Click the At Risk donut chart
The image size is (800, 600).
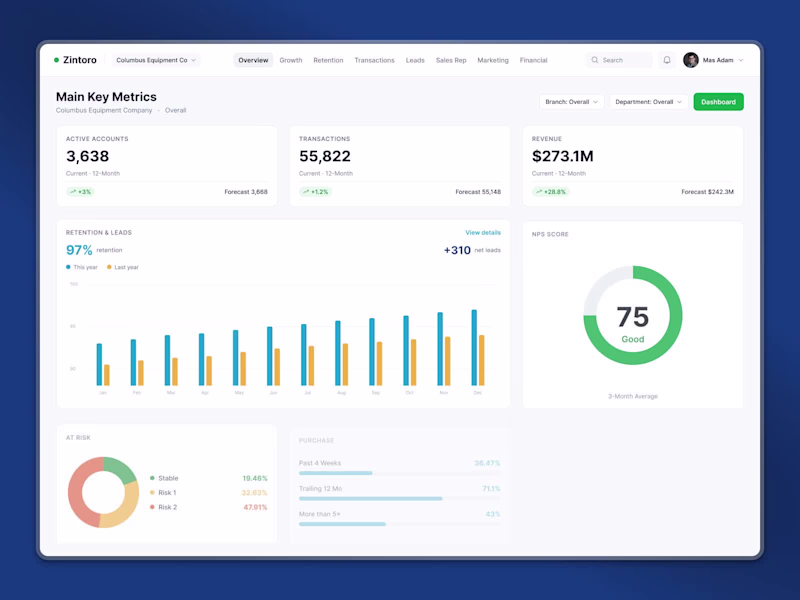[x=104, y=492]
